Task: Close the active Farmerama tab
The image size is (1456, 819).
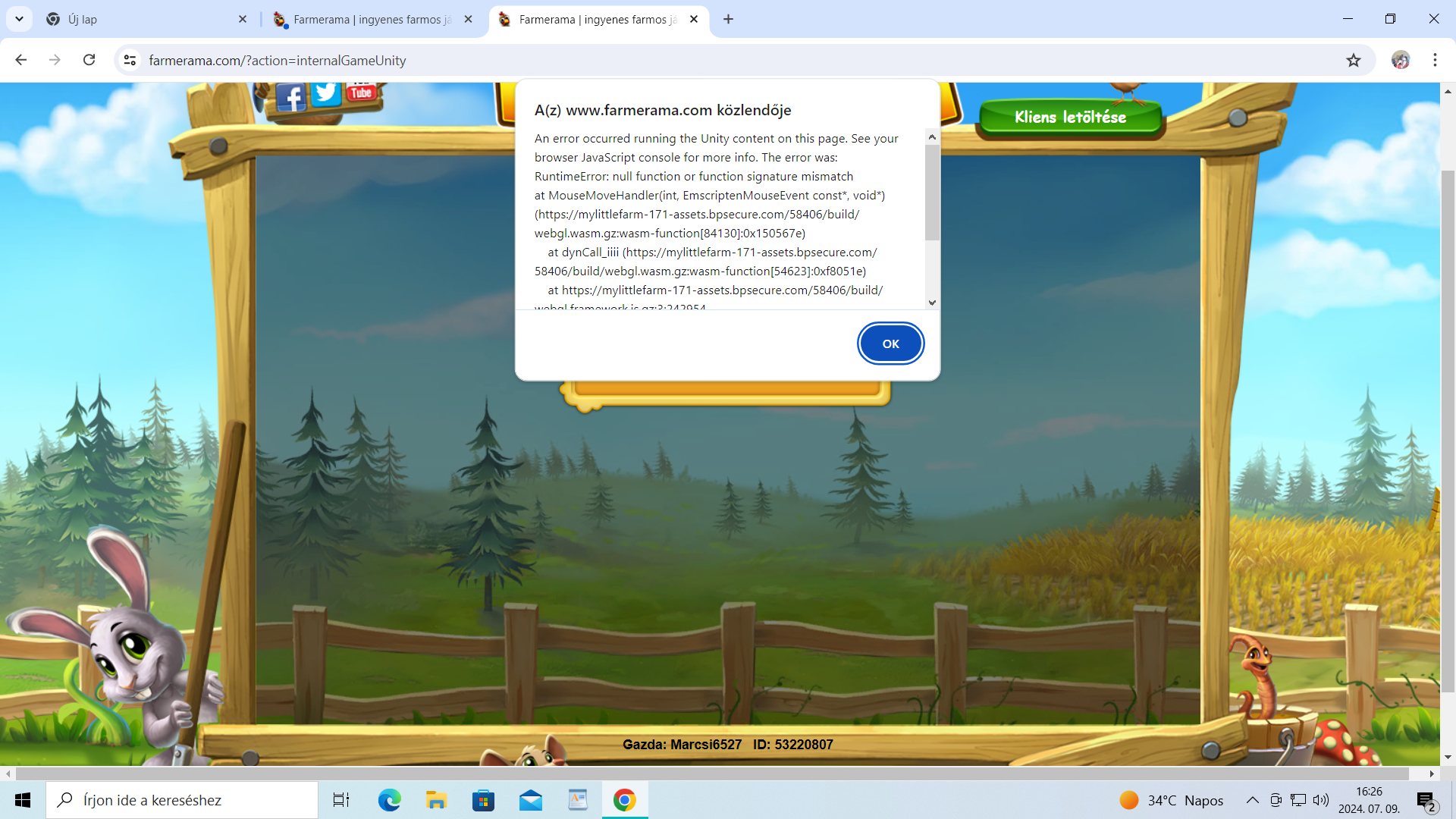Action: 694,19
